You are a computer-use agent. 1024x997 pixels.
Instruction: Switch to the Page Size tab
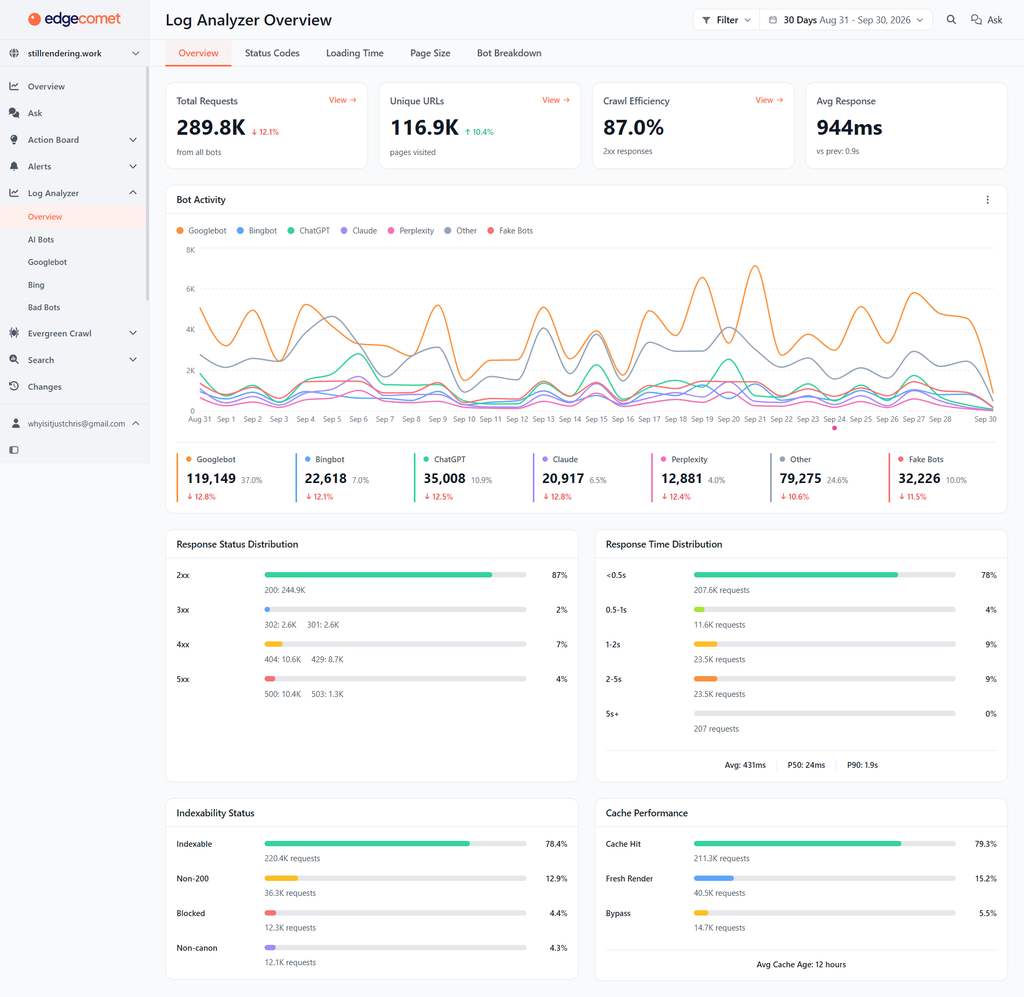(x=430, y=53)
